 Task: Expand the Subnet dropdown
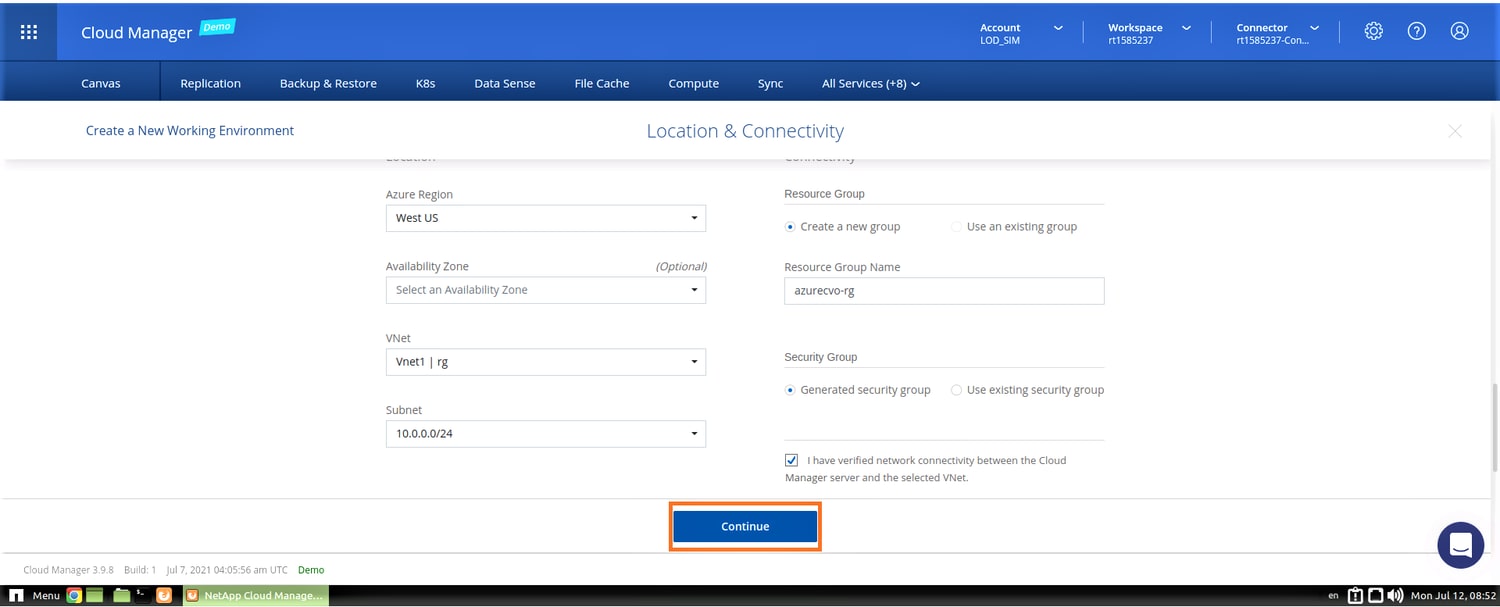[x=545, y=434]
